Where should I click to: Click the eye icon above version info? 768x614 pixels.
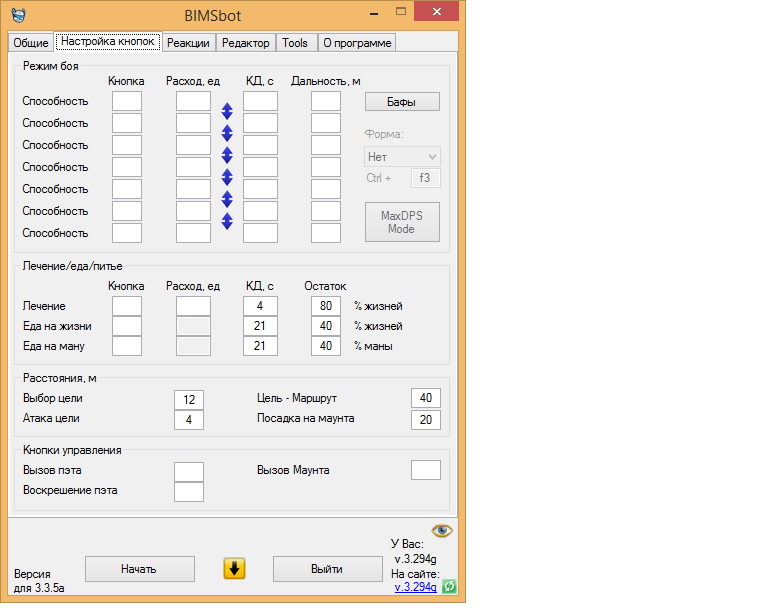coord(442,530)
